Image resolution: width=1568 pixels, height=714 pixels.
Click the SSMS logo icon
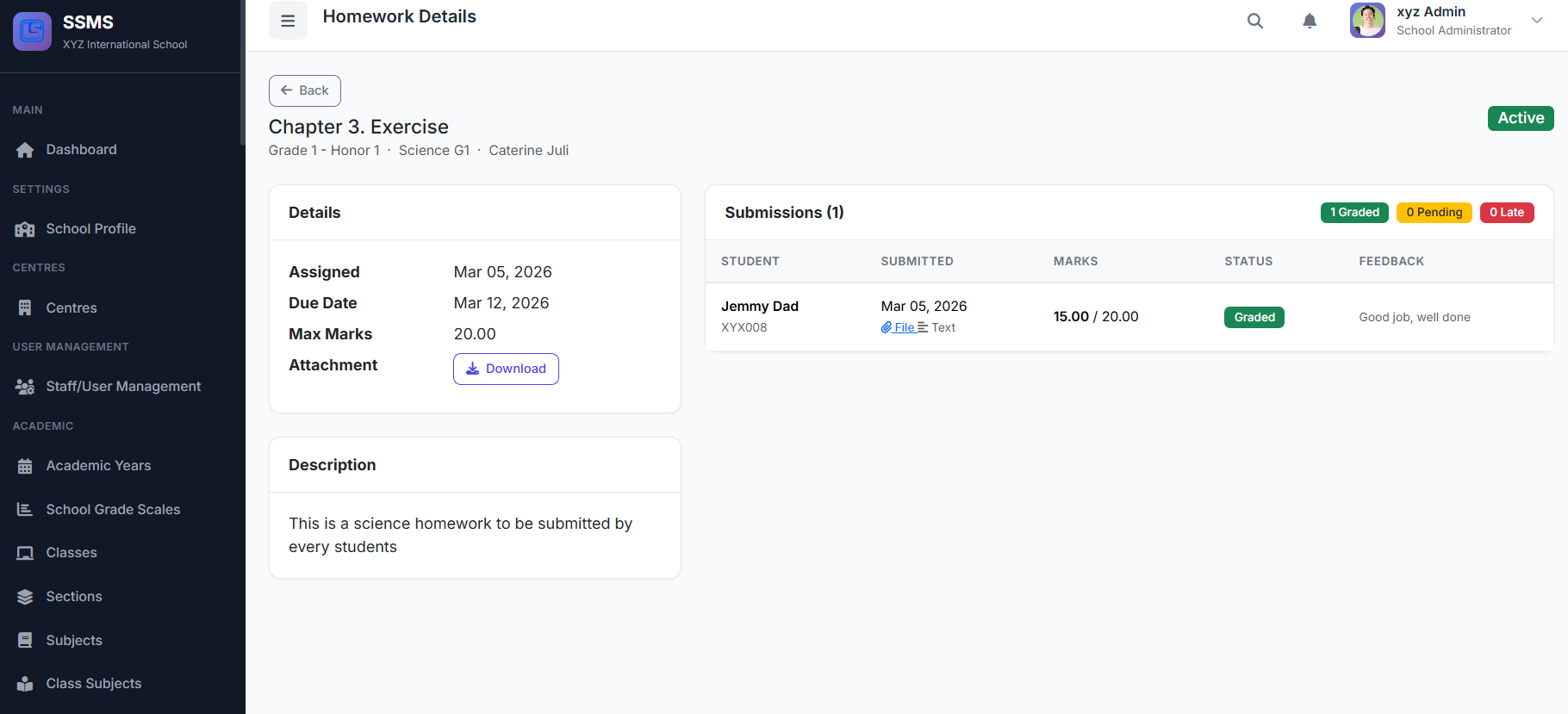tap(32, 32)
